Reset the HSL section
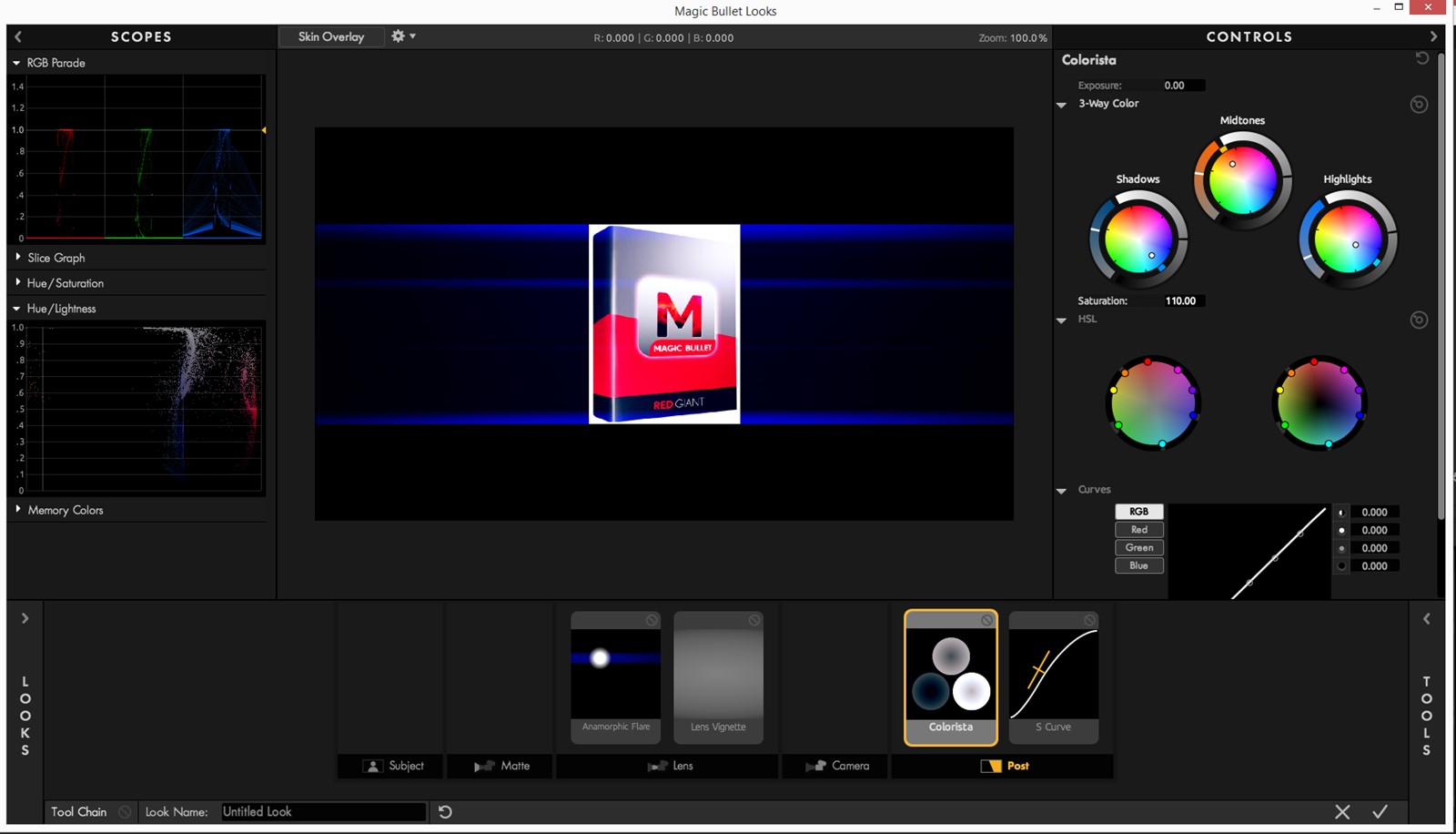Image resolution: width=1456 pixels, height=834 pixels. (1418, 320)
